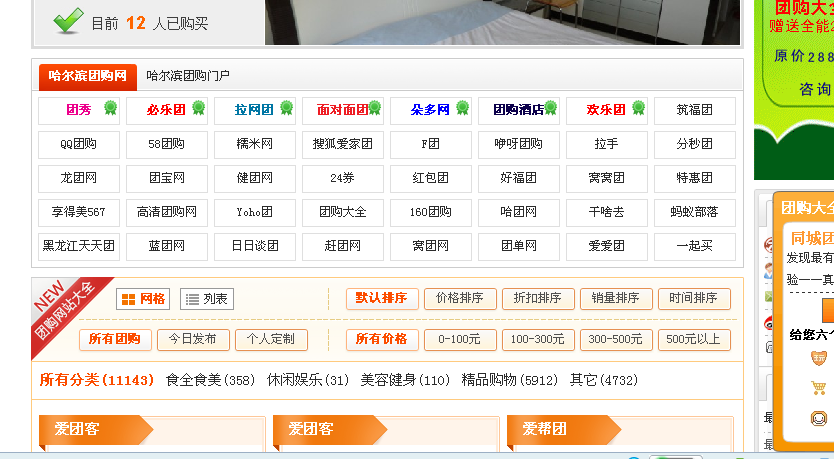Screen dimensions: 834x459
Task: Open the 哈尔滨团购门户 tab
Action: (188, 76)
